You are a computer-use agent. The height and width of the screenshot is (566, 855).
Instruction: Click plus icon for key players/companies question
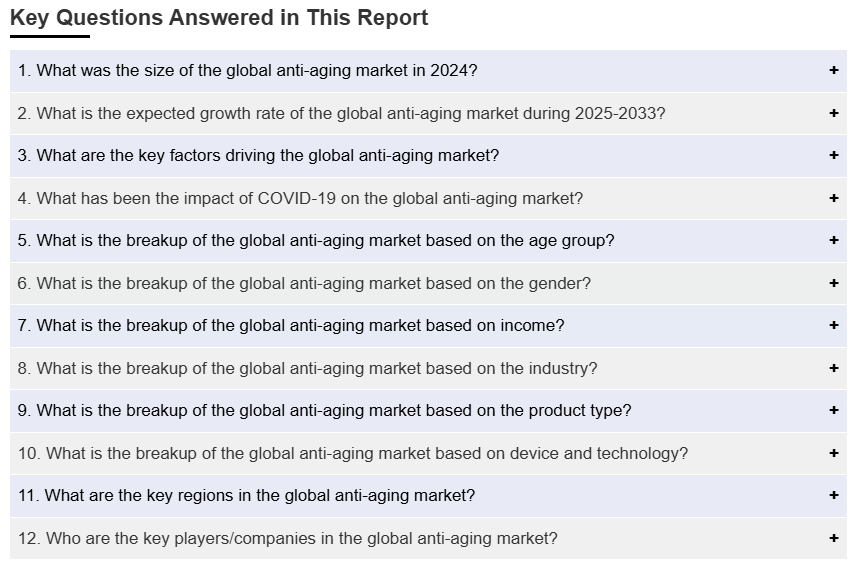click(x=833, y=538)
